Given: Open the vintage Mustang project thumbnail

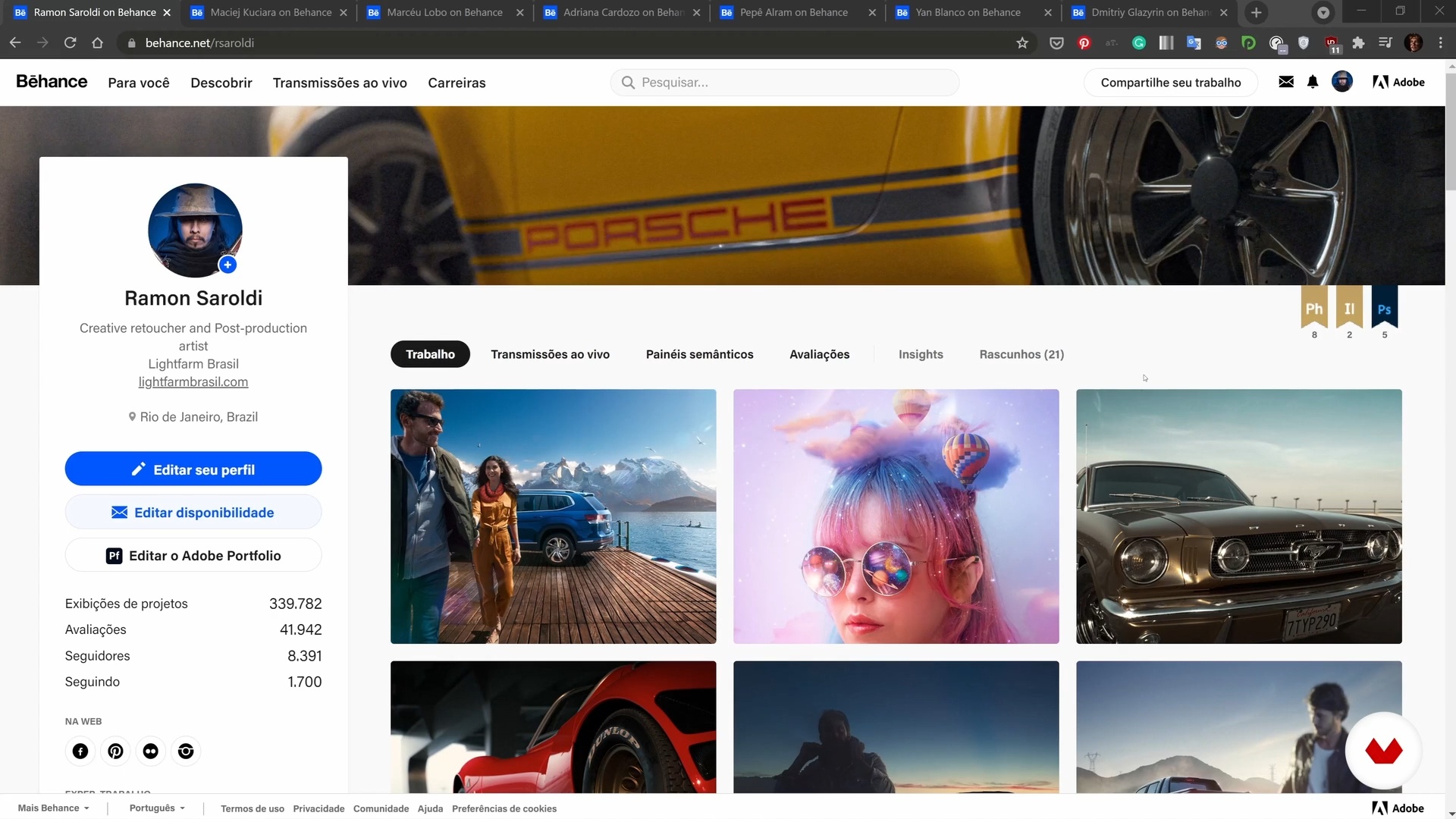Looking at the screenshot, I should 1238,516.
